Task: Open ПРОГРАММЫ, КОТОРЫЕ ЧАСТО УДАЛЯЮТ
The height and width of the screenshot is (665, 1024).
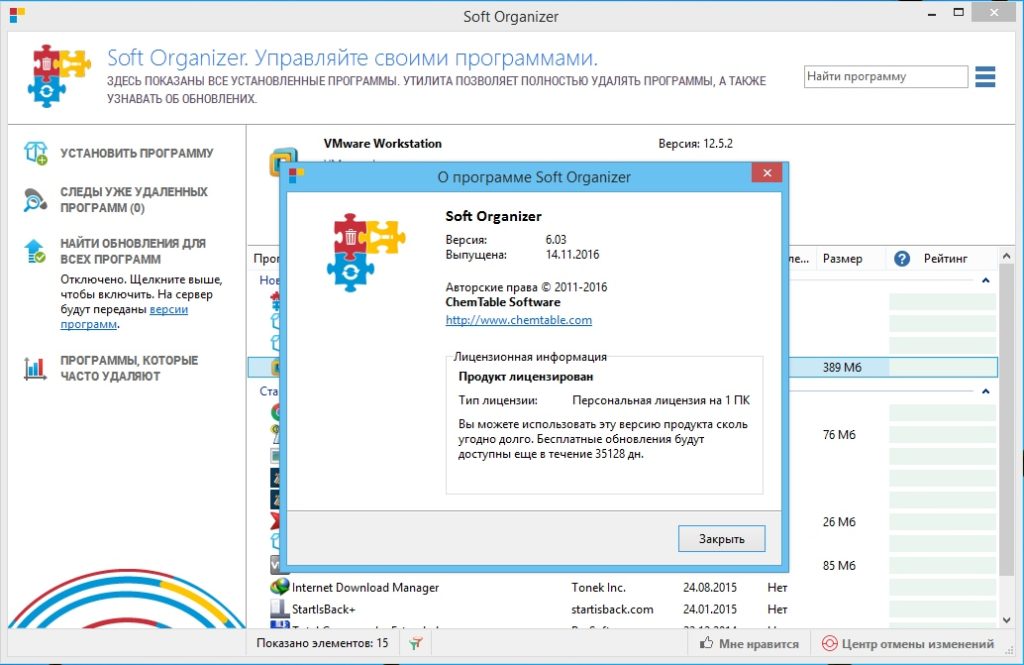Action: pyautogui.click(x=129, y=368)
